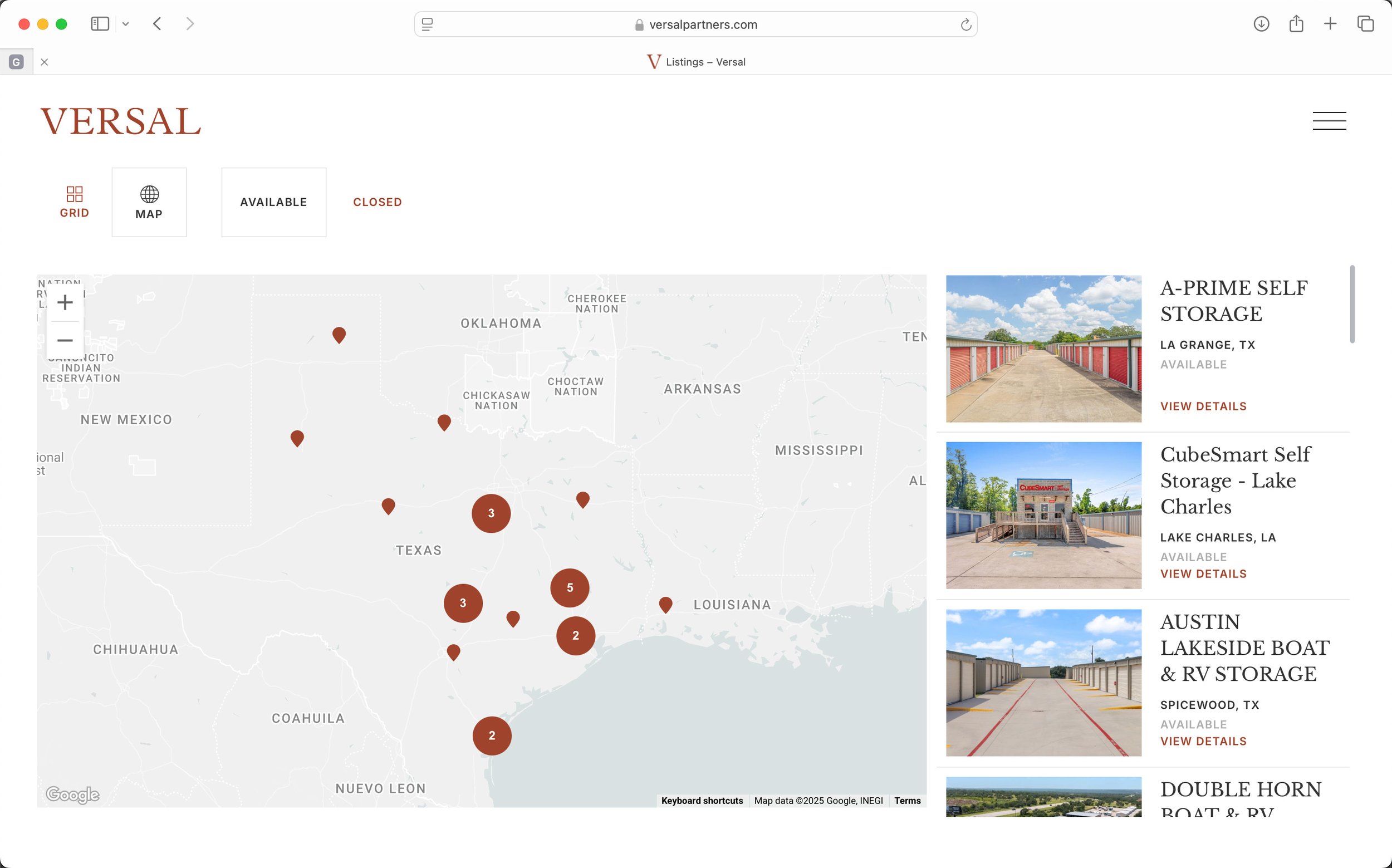Image resolution: width=1392 pixels, height=868 pixels.
Task: Click the cluster marker labeled 5
Action: coord(570,588)
